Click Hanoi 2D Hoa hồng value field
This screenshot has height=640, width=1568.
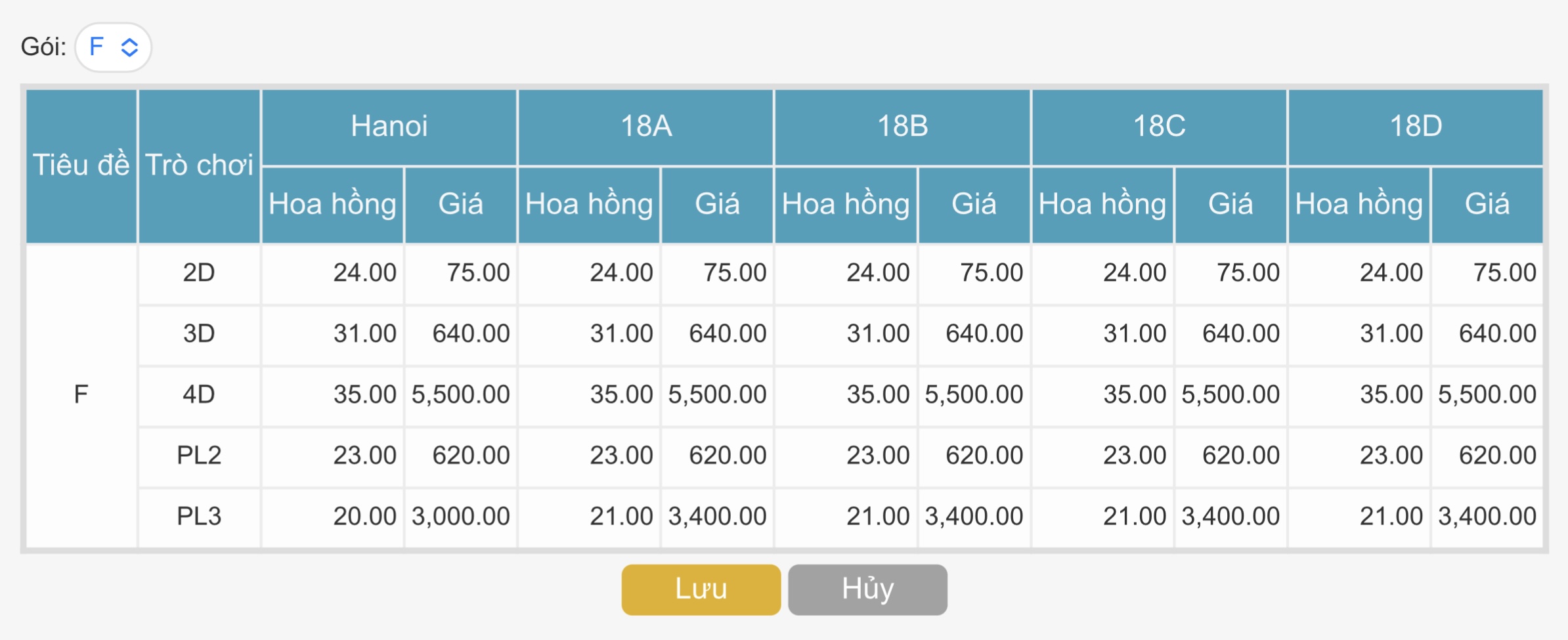[333, 273]
